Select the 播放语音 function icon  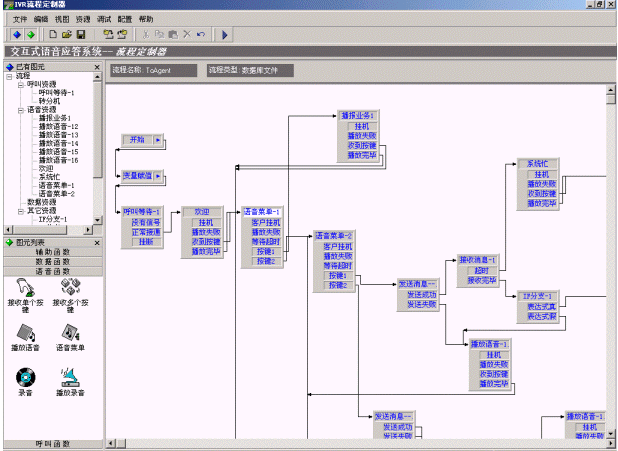[x=25, y=332]
